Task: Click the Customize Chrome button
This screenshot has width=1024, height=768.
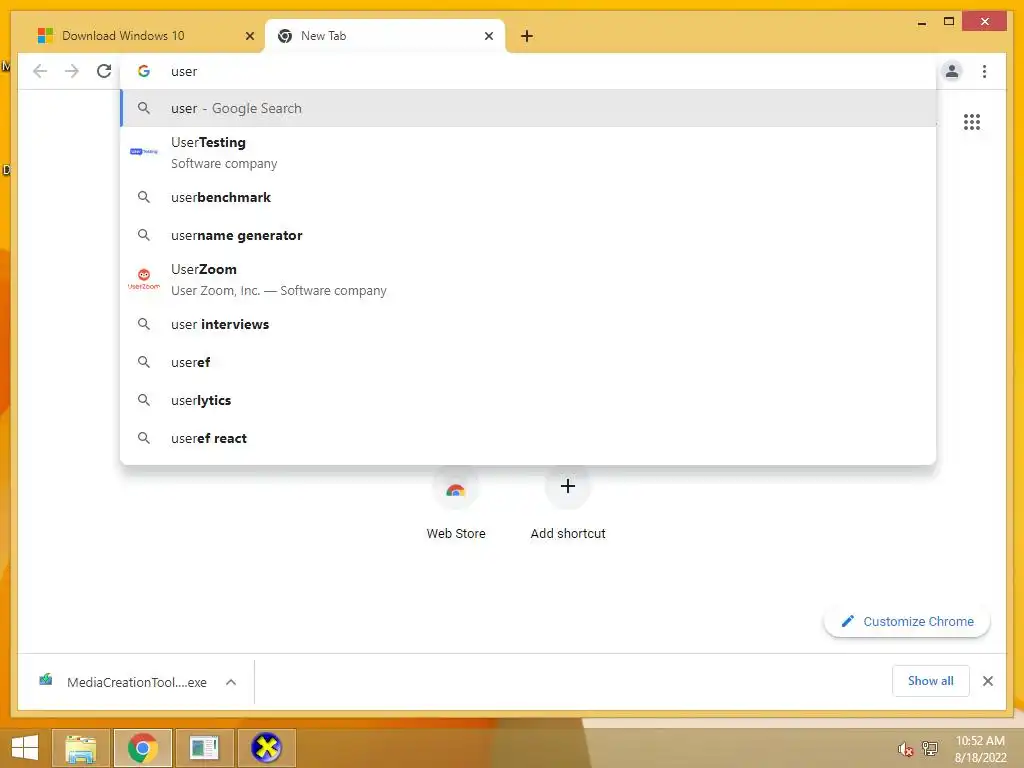Action: pyautogui.click(x=907, y=622)
